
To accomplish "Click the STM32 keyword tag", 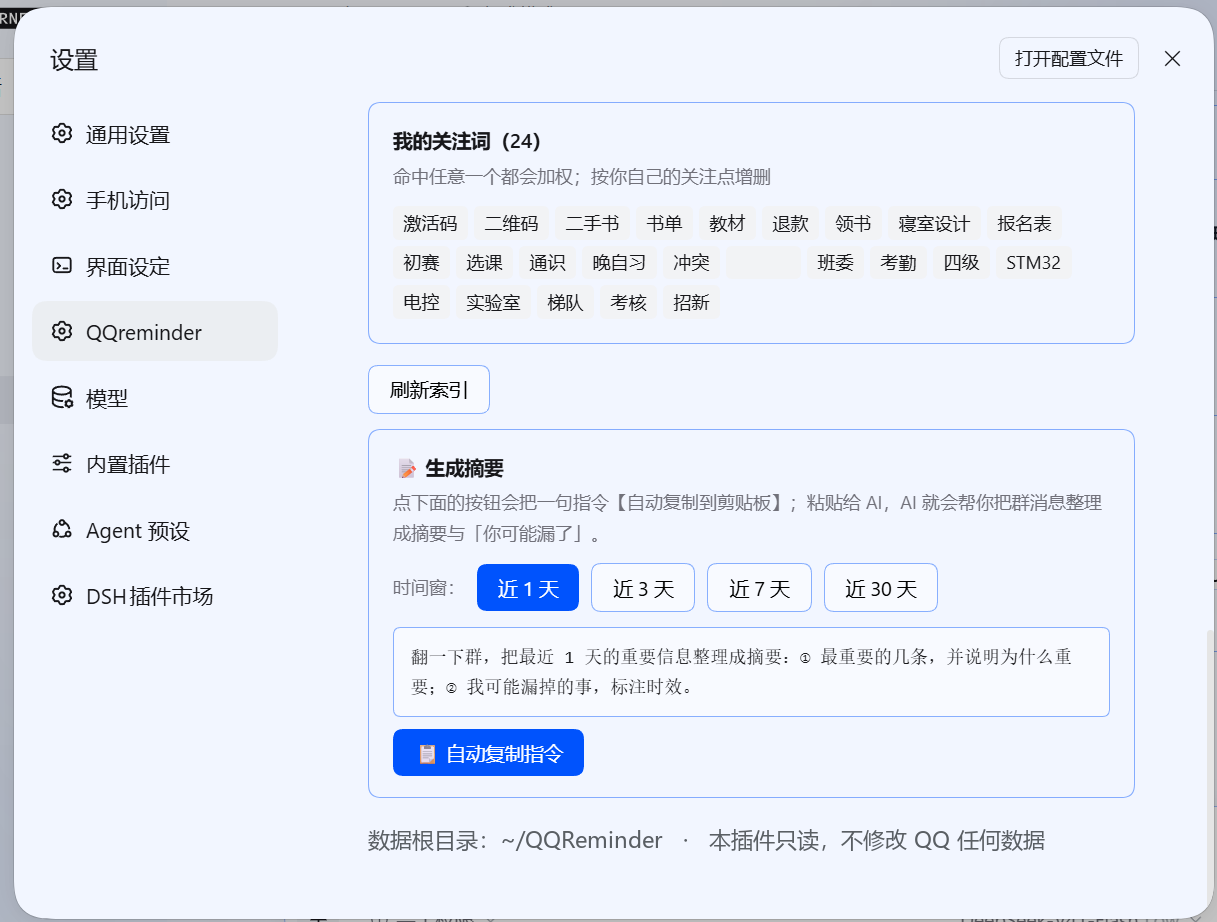I will tap(1033, 263).
